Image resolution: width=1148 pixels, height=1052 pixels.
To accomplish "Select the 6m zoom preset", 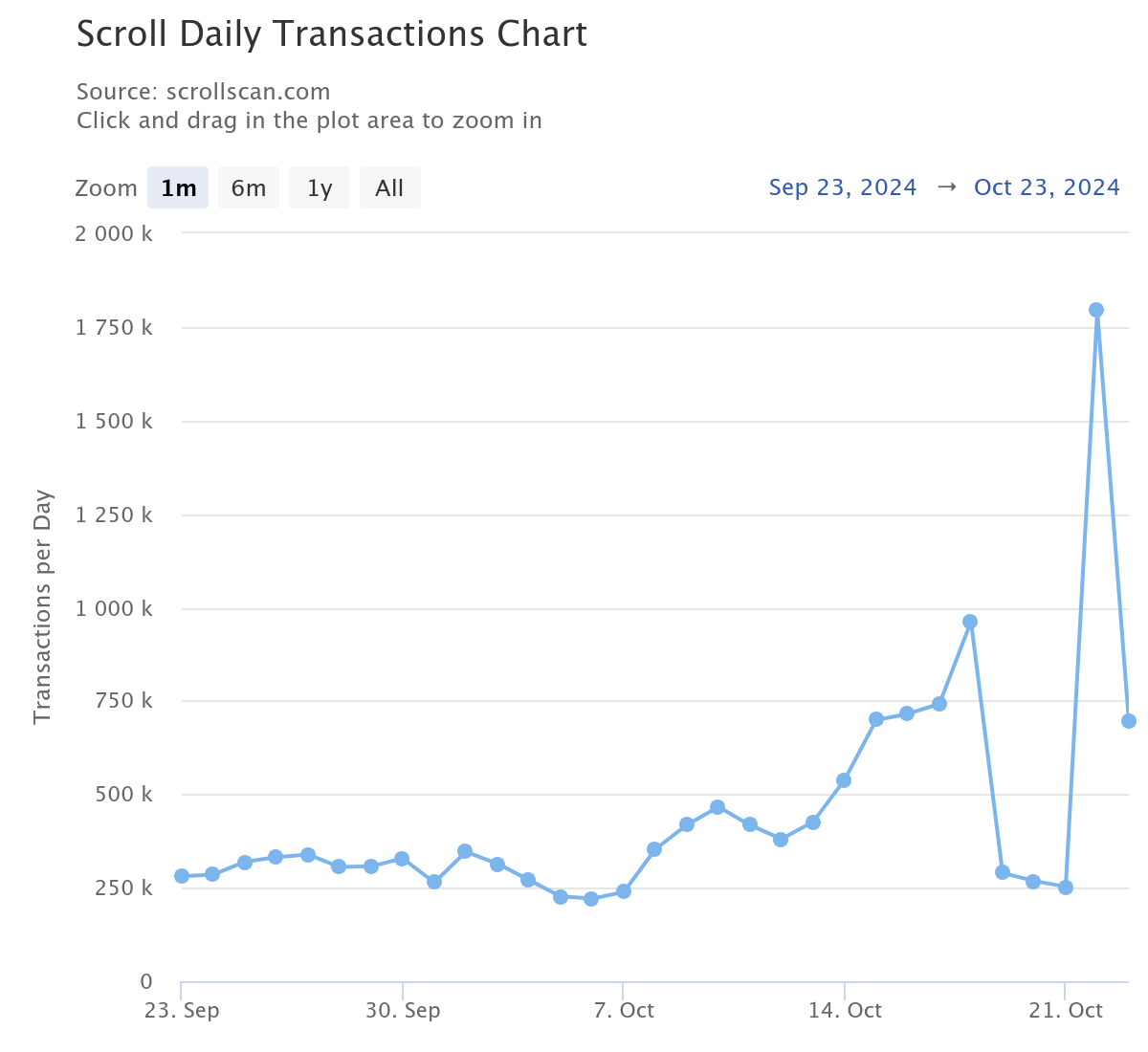I will pyautogui.click(x=248, y=187).
